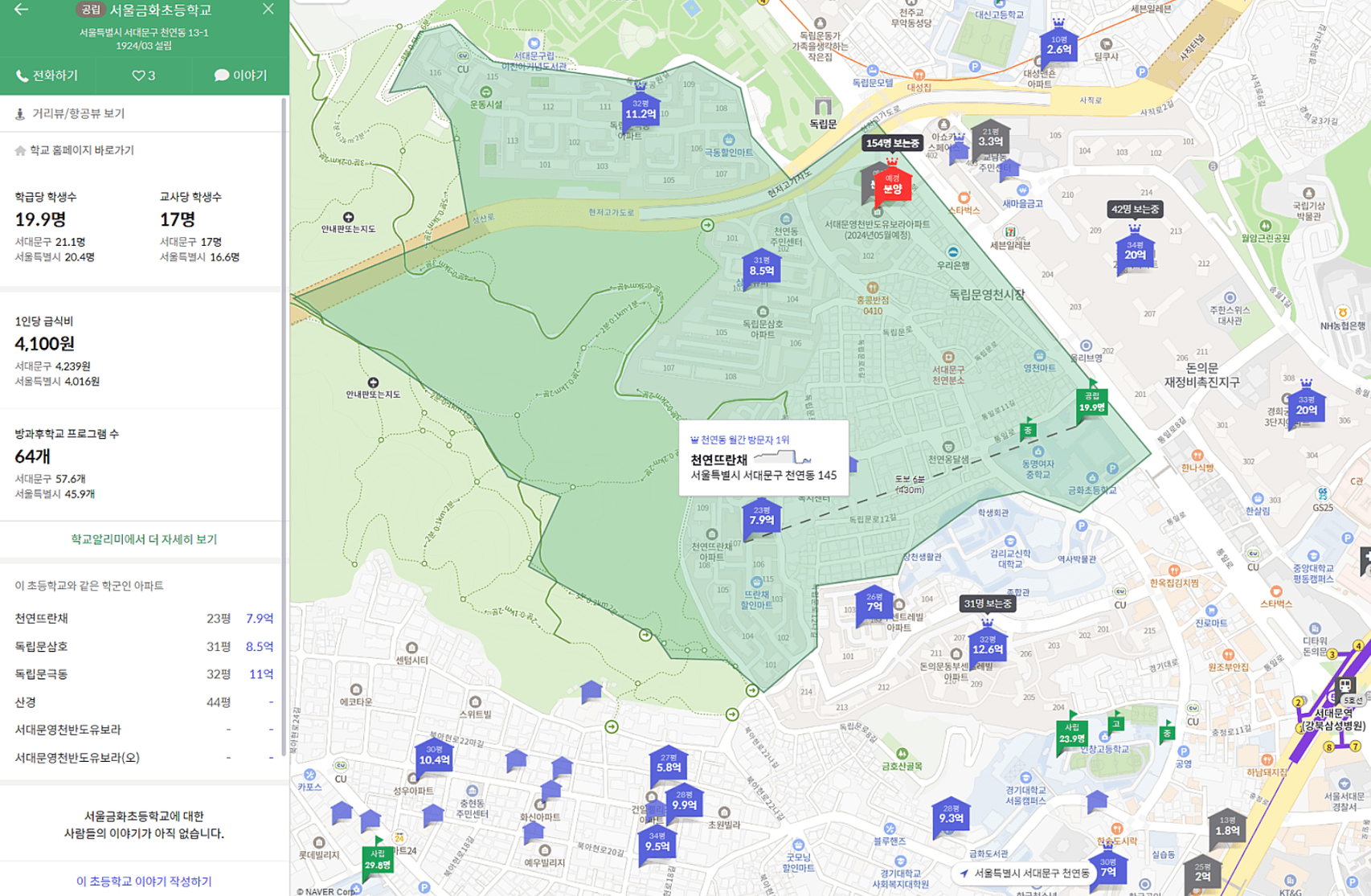Click the 9.9억 apartment marker
Screen dimensions: 1371x896
[684, 802]
